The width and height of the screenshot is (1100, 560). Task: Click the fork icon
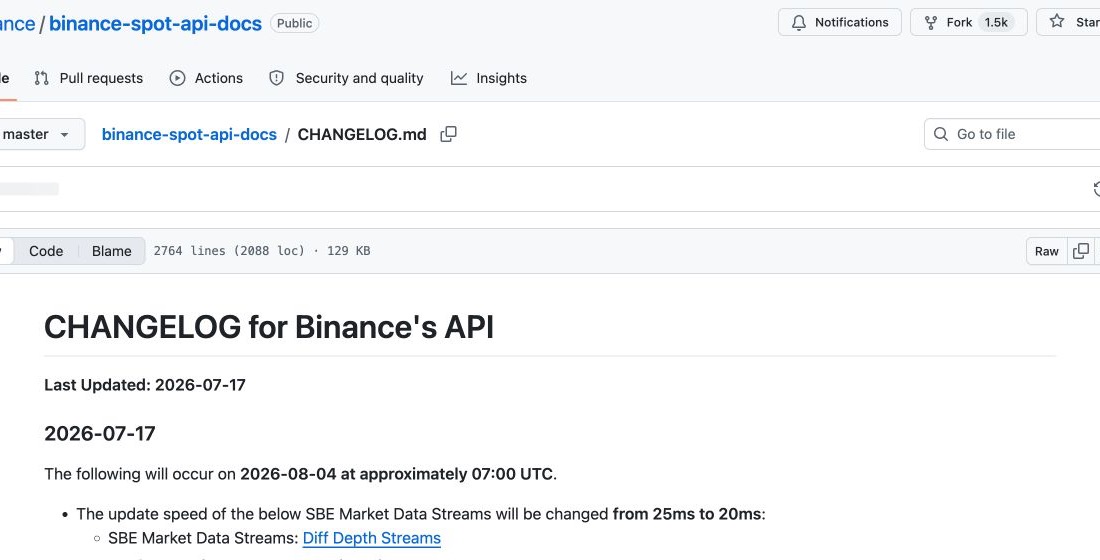point(931,22)
